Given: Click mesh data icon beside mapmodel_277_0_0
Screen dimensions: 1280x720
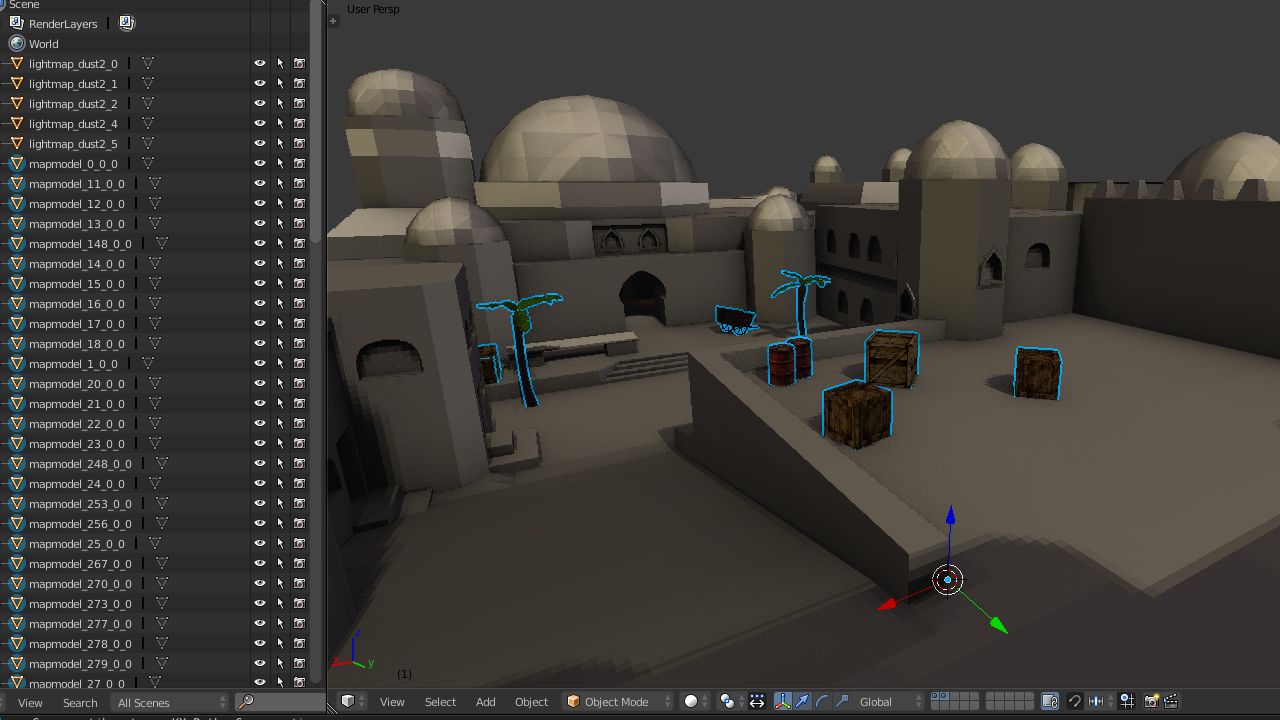Looking at the screenshot, I should [161, 623].
